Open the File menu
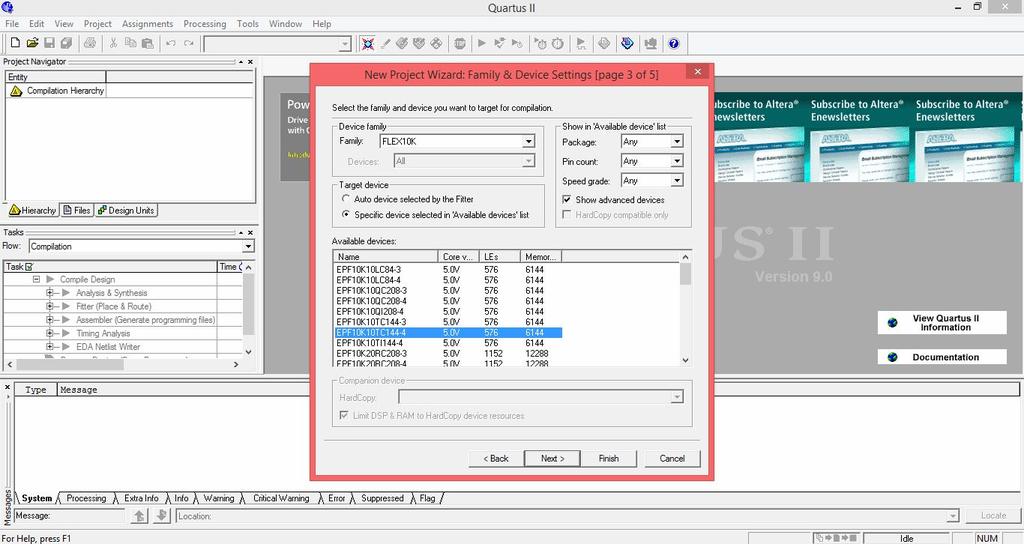 pos(12,24)
